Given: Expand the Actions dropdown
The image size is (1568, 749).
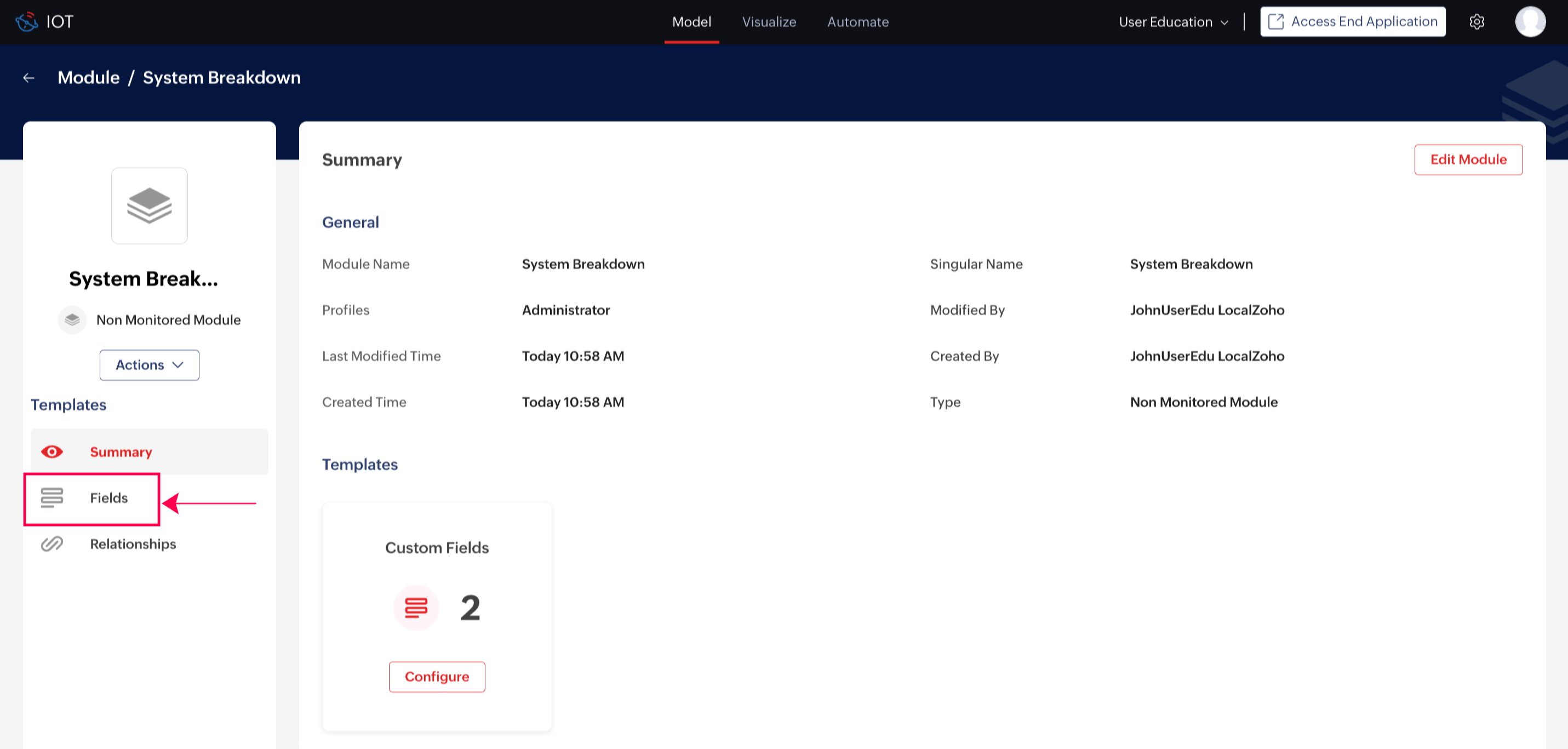Looking at the screenshot, I should [x=149, y=365].
